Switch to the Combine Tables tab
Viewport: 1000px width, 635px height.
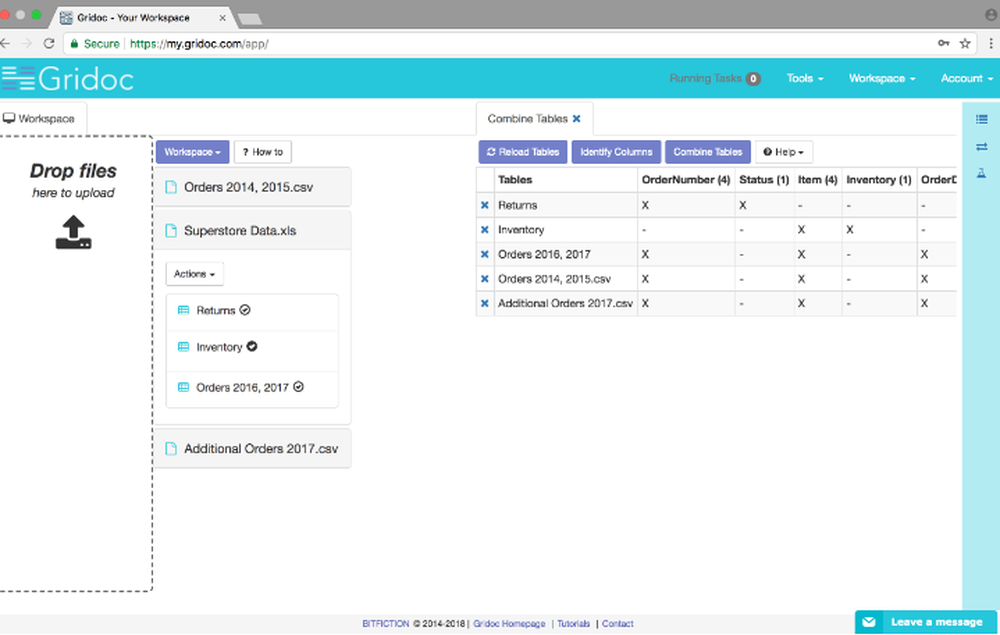click(527, 118)
